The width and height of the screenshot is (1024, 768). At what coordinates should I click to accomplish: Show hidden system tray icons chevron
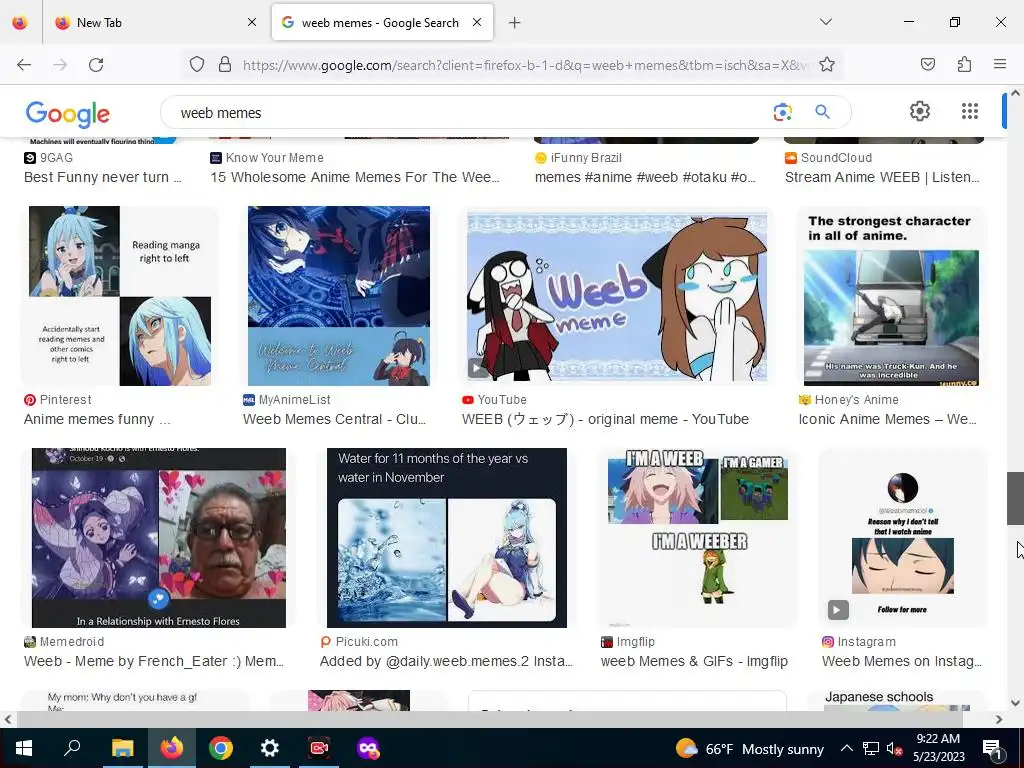pyautogui.click(x=846, y=748)
